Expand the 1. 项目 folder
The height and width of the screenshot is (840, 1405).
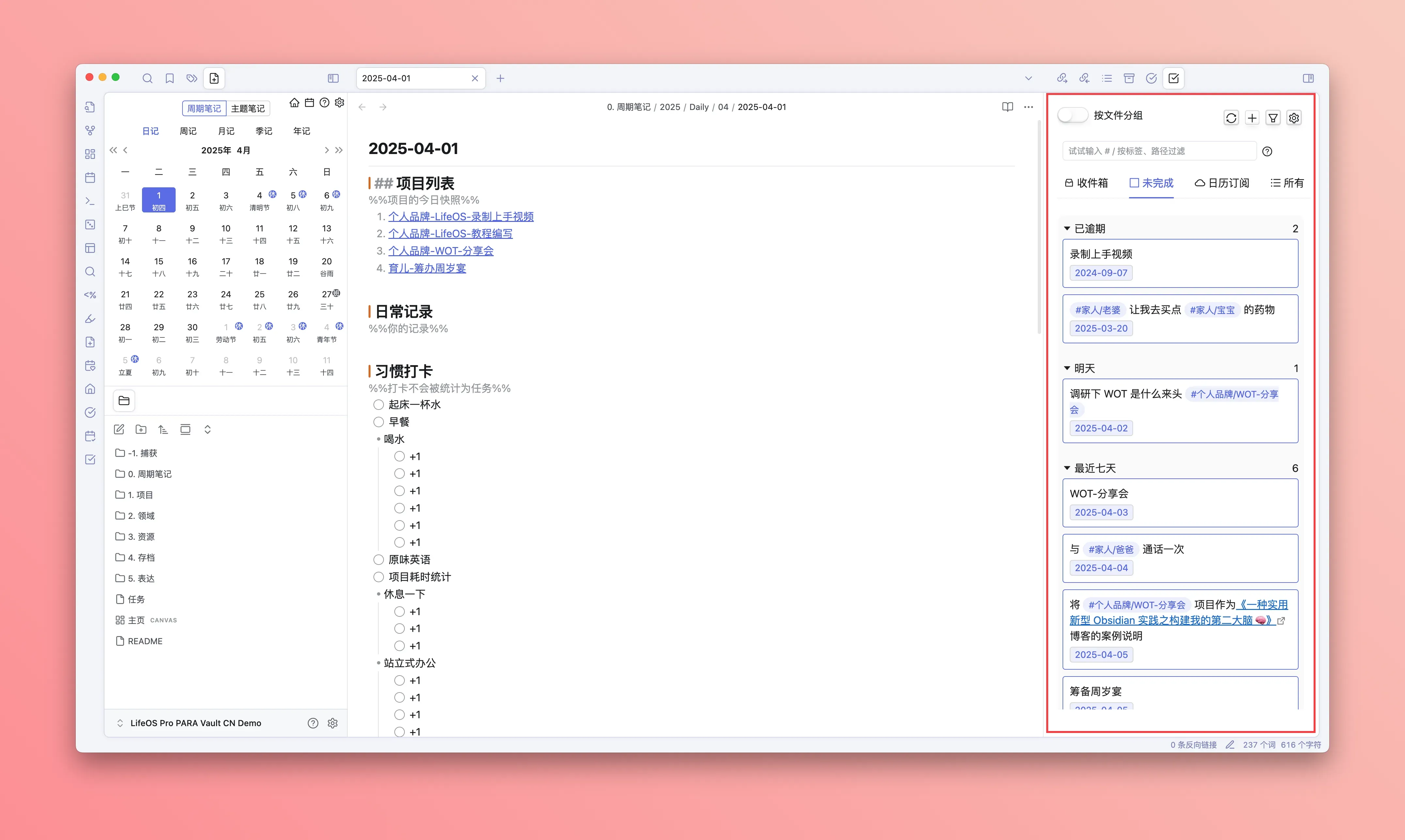click(x=140, y=495)
